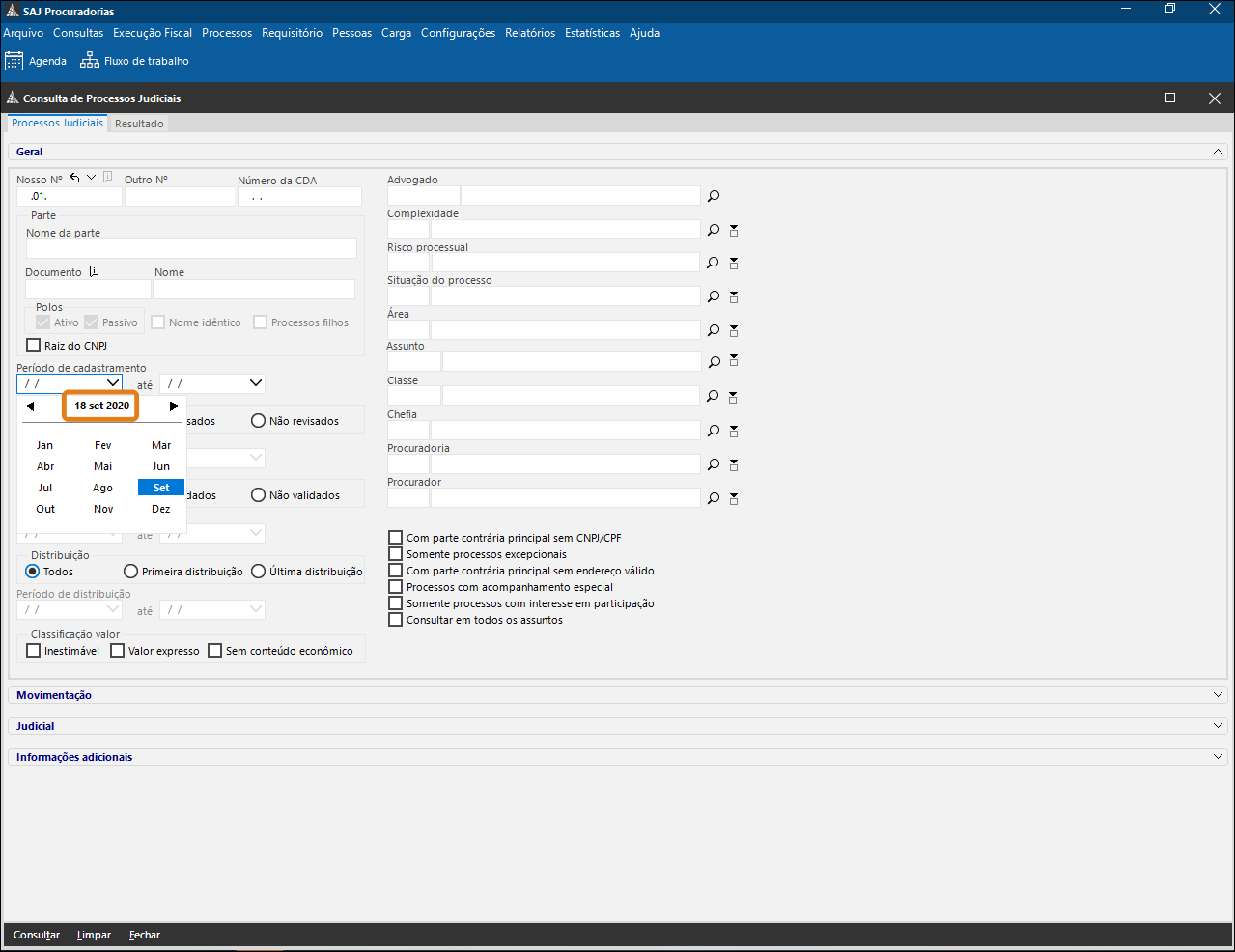The width and height of the screenshot is (1235, 952).
Task: Select Dez in the month picker
Action: point(161,509)
